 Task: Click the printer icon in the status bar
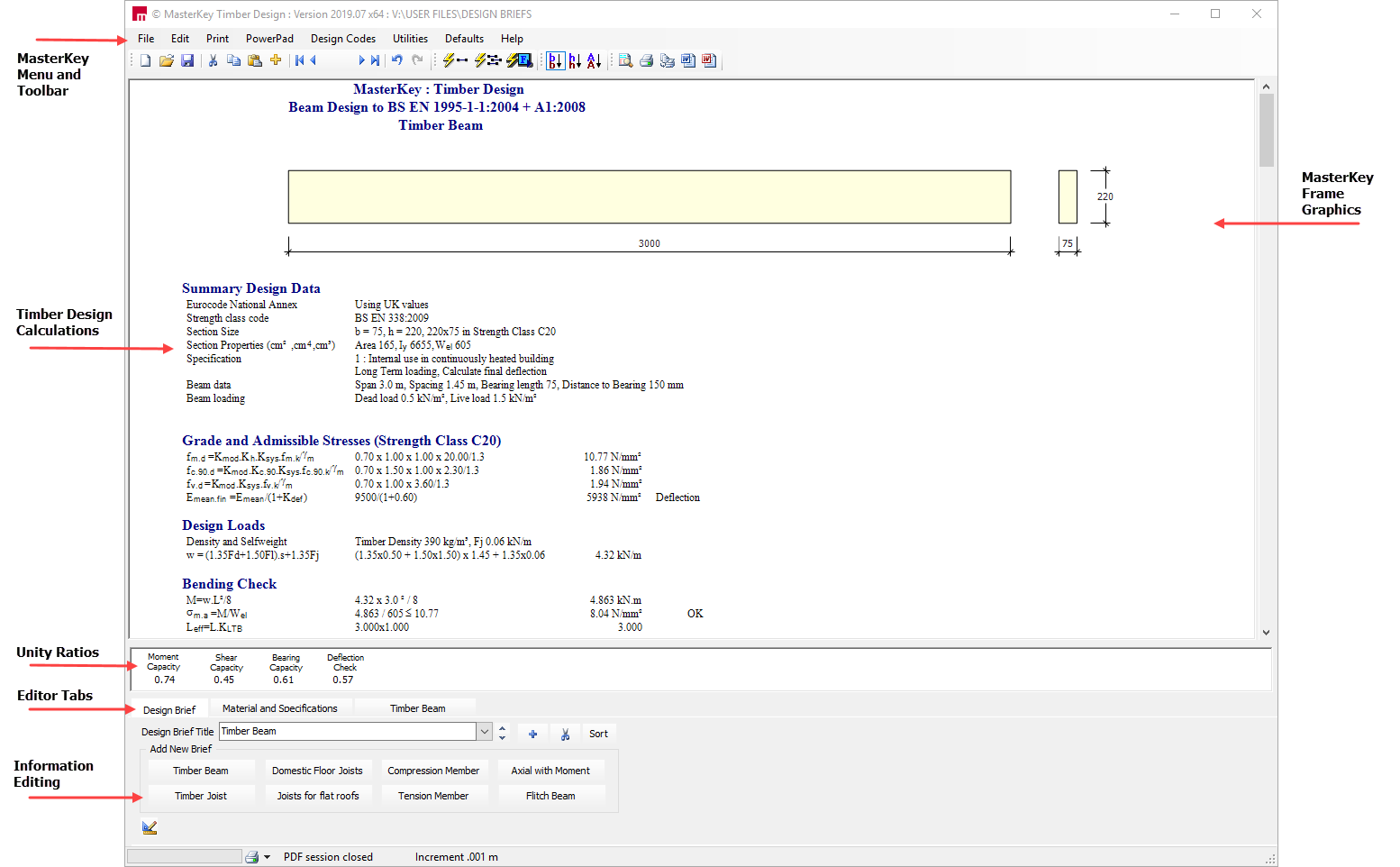point(252,857)
